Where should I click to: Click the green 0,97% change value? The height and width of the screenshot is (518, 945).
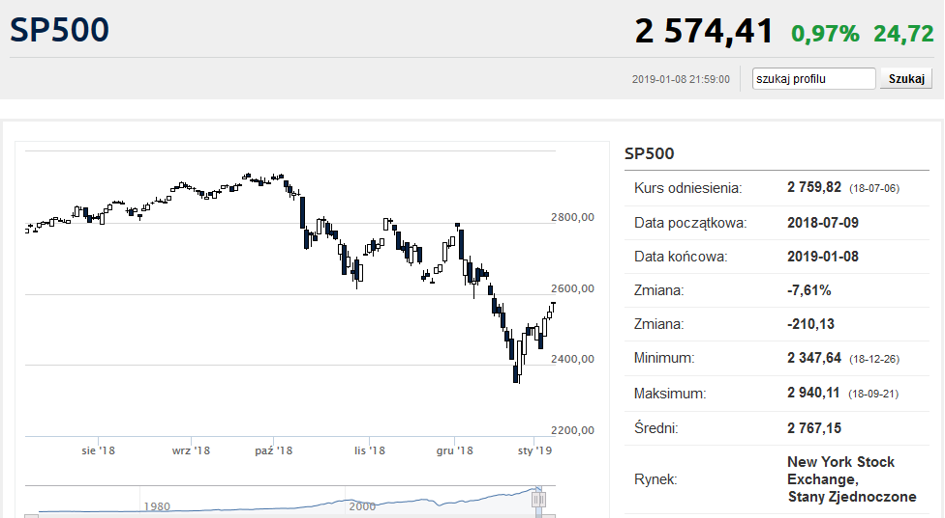[825, 34]
